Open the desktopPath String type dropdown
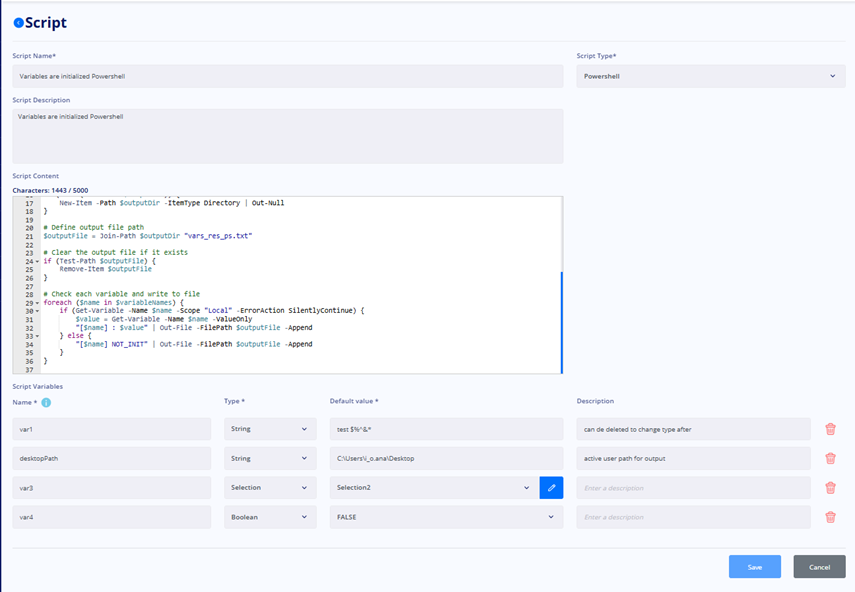Image resolution: width=855 pixels, height=592 pixels. pyautogui.click(x=270, y=458)
